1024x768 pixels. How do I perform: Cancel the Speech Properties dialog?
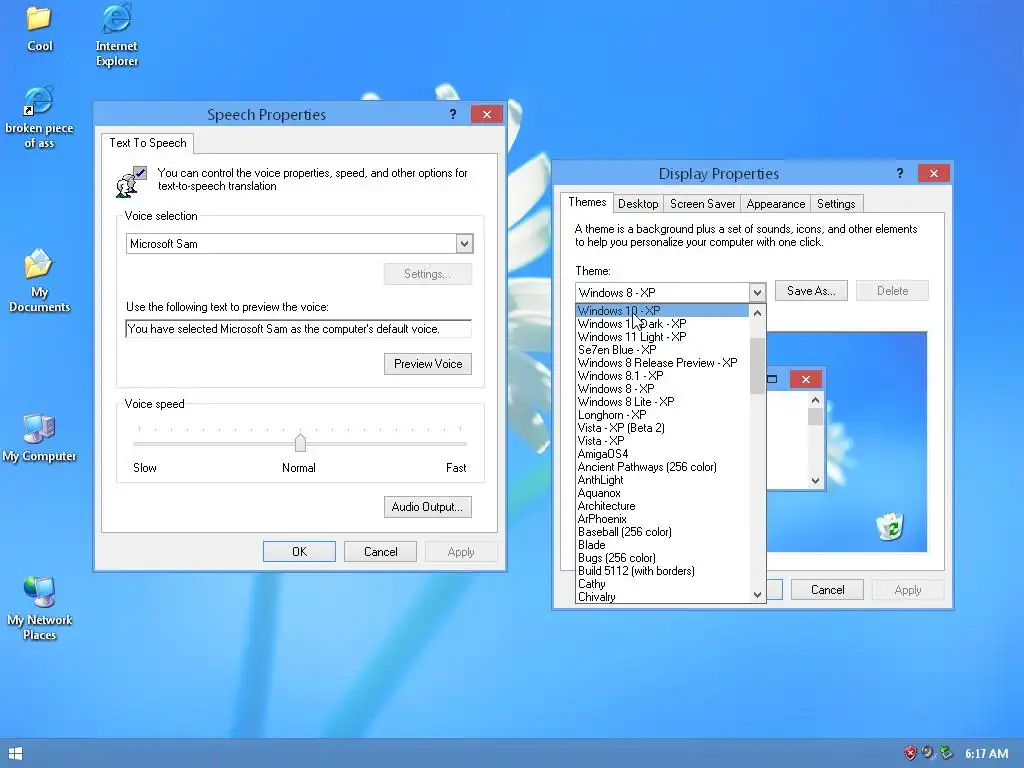pos(380,552)
